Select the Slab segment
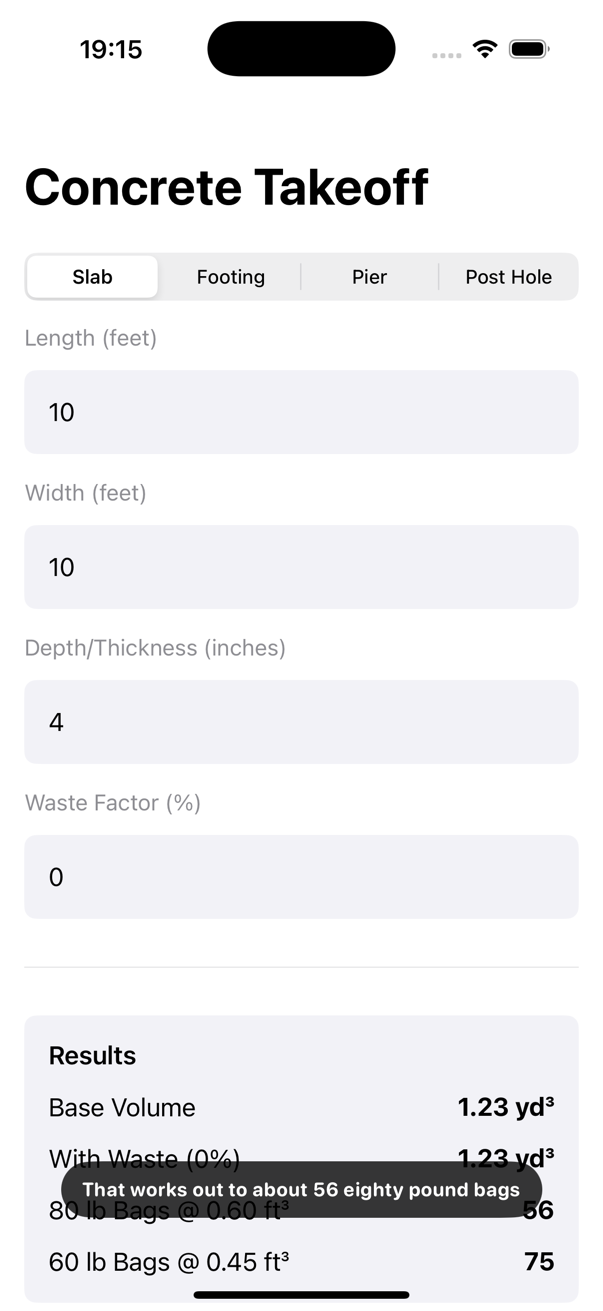 (x=92, y=277)
